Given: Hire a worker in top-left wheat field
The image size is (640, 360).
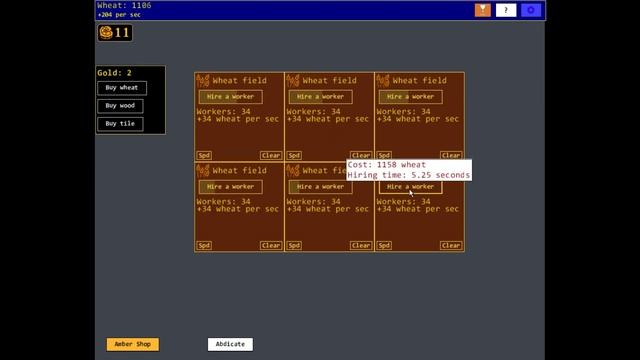Looking at the screenshot, I should pyautogui.click(x=231, y=97).
